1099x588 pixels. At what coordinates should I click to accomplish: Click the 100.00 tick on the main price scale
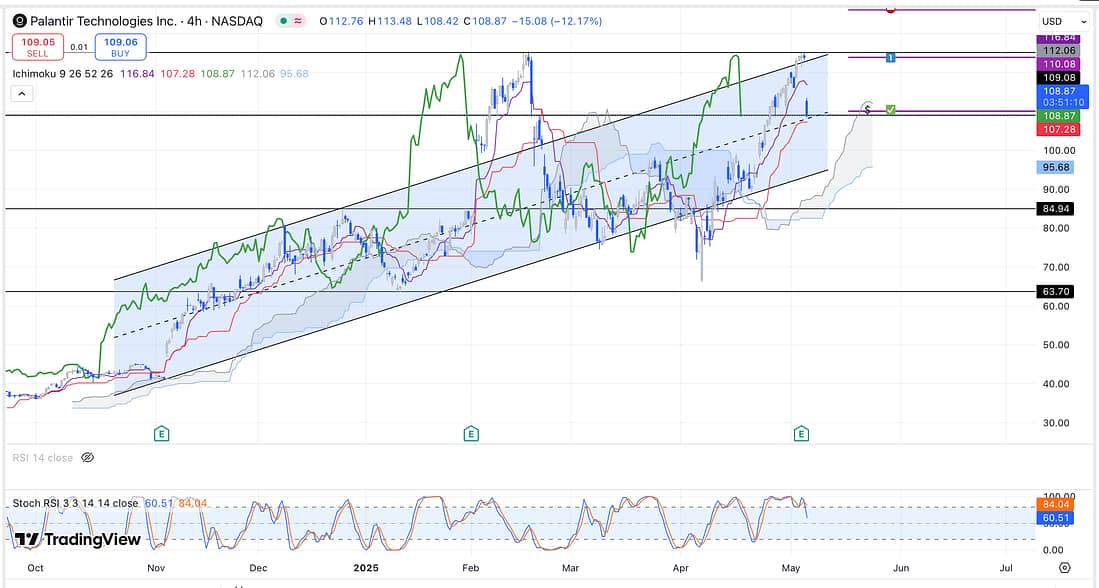coord(1059,150)
